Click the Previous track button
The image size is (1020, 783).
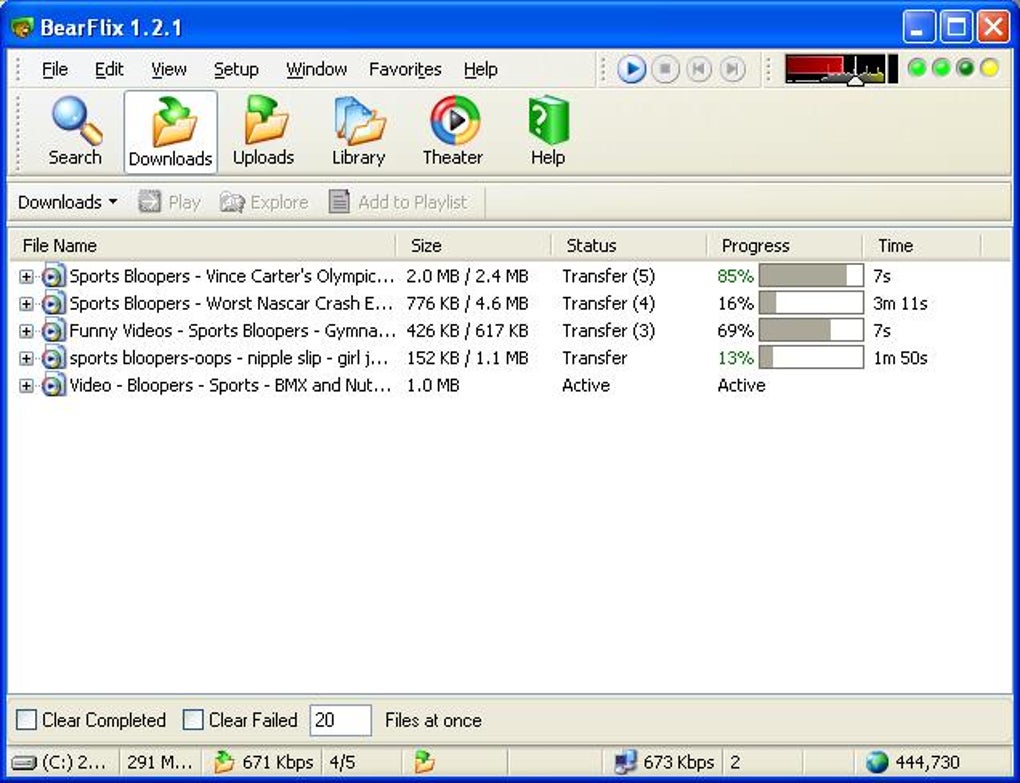coord(699,69)
